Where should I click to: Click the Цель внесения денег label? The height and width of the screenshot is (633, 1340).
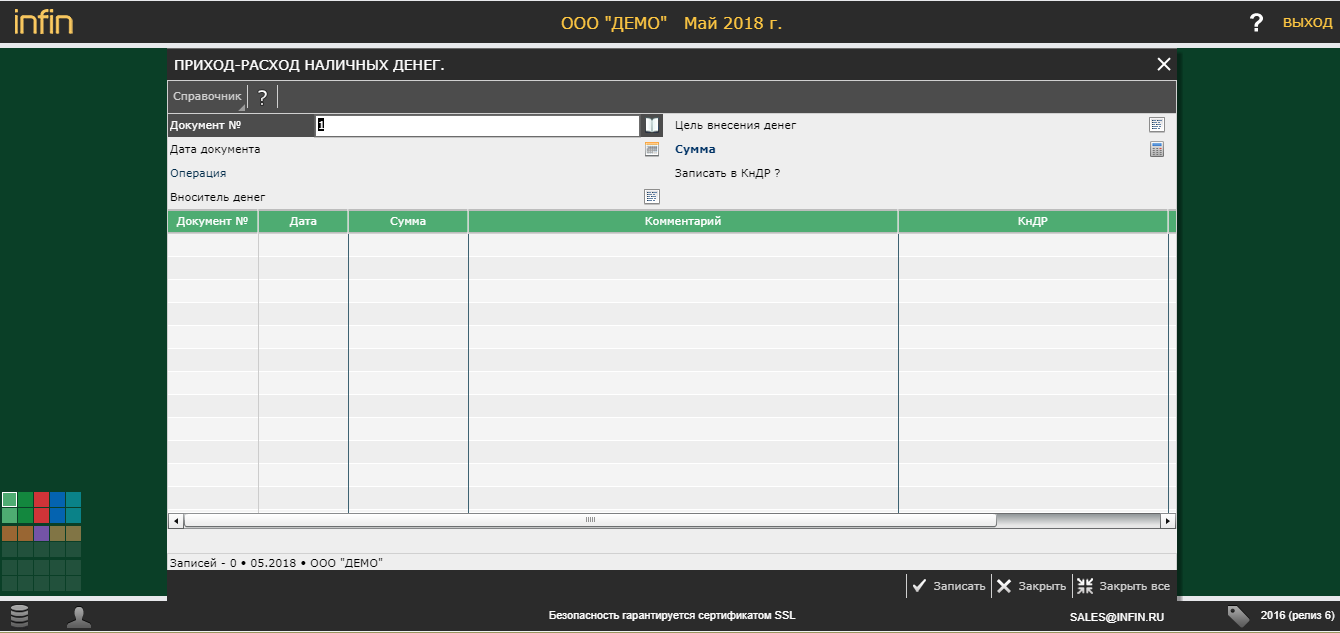point(735,125)
